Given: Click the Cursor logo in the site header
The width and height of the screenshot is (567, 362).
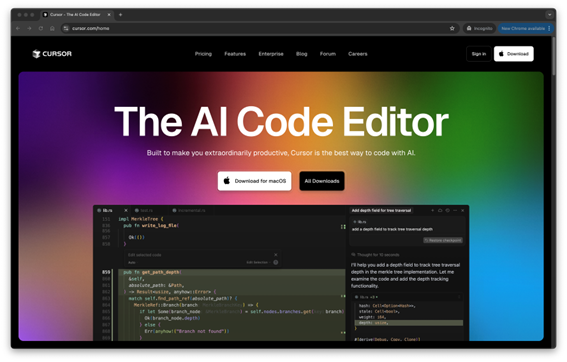Looking at the screenshot, I should pyautogui.click(x=52, y=54).
